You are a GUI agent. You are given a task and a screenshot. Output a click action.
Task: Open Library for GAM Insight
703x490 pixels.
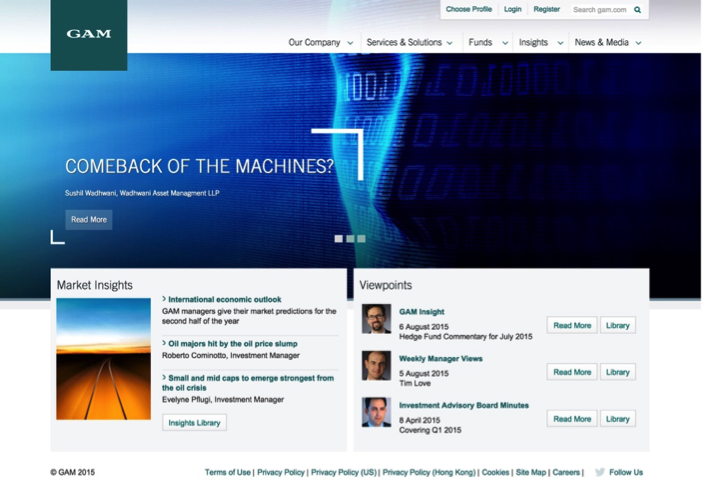pos(617,325)
